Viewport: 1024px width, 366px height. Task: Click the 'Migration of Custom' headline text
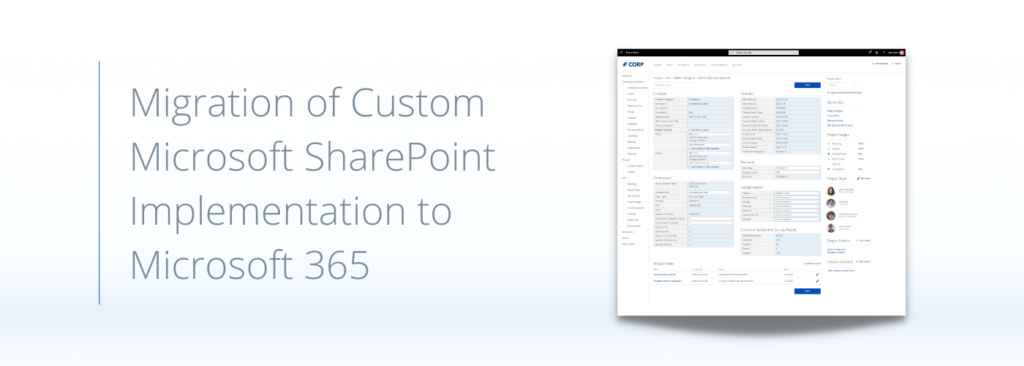pyautogui.click(x=307, y=103)
